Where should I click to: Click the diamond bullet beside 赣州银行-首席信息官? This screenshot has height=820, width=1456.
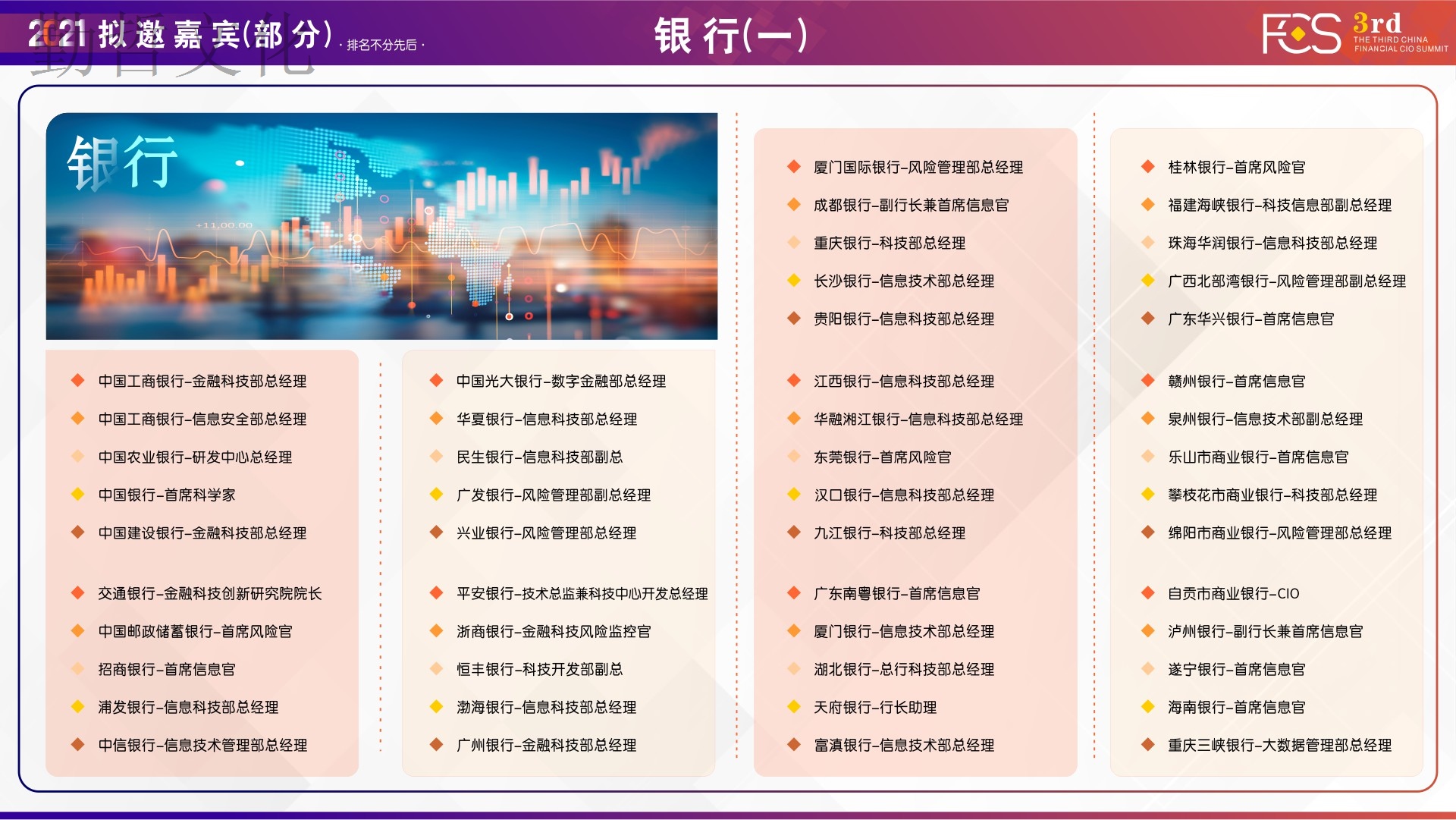[1148, 380]
